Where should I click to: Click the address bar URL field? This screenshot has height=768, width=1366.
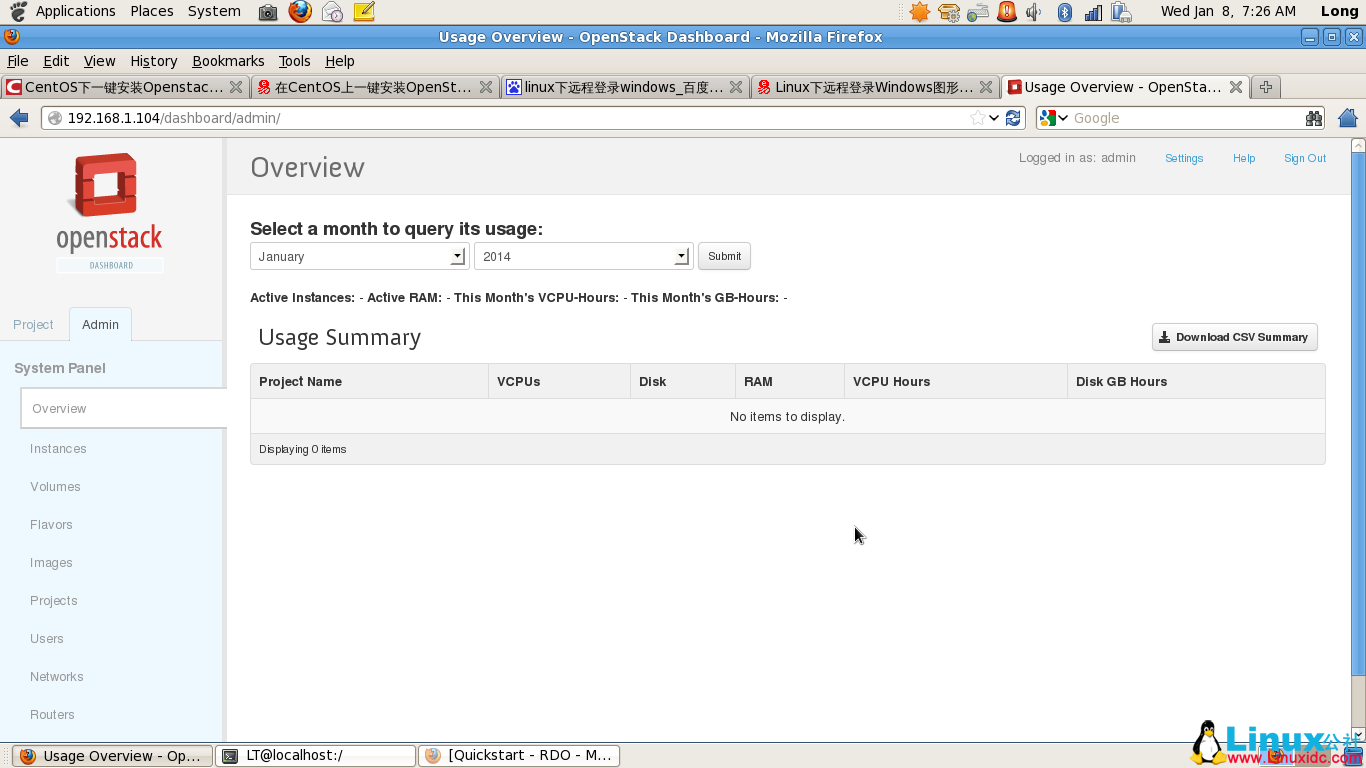400,117
